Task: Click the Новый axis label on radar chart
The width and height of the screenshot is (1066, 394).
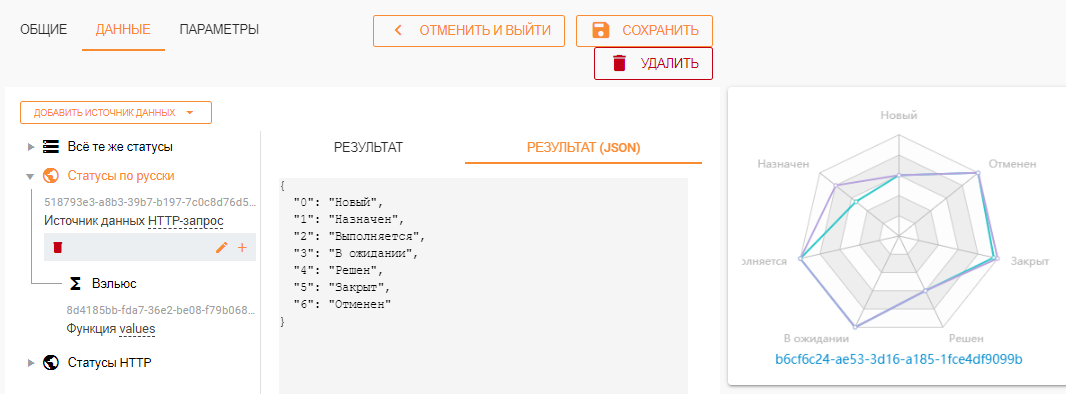Action: pyautogui.click(x=899, y=115)
